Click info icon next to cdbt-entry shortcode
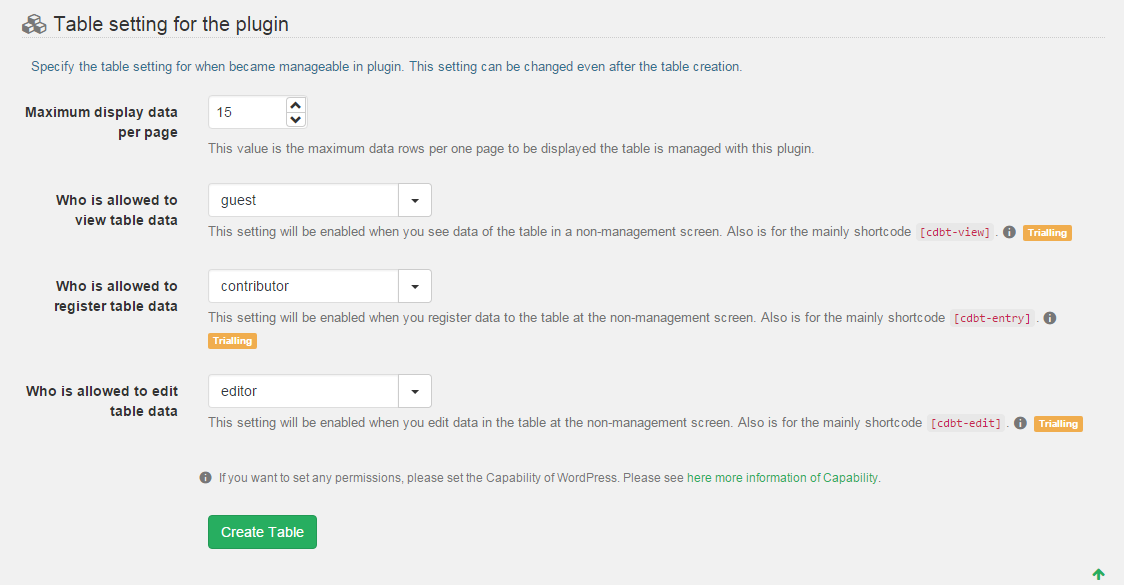Image resolution: width=1124 pixels, height=585 pixels. click(x=1050, y=318)
